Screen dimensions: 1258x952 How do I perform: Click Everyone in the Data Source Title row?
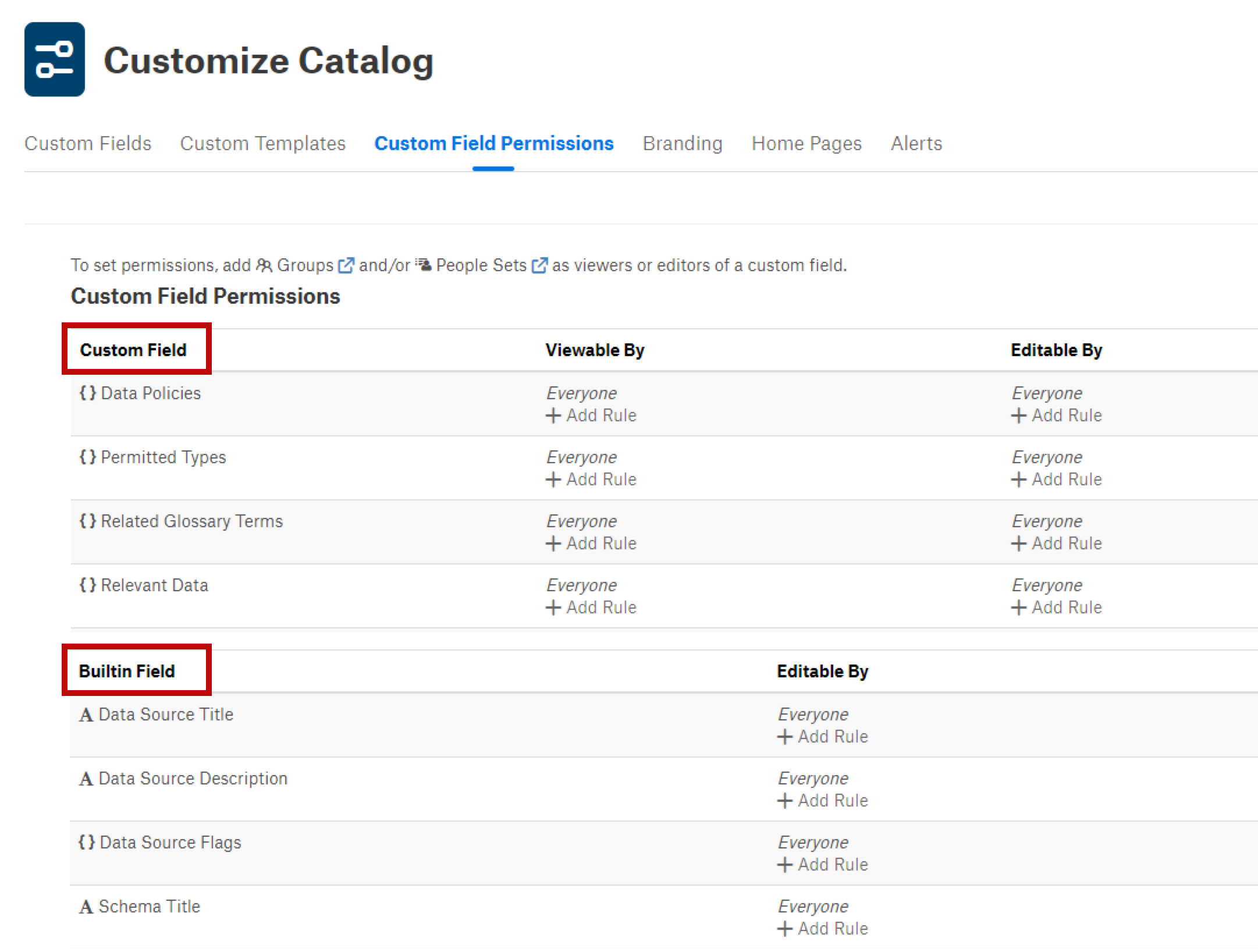813,715
